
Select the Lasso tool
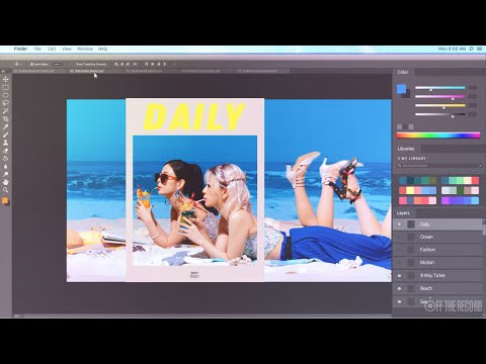point(5,103)
